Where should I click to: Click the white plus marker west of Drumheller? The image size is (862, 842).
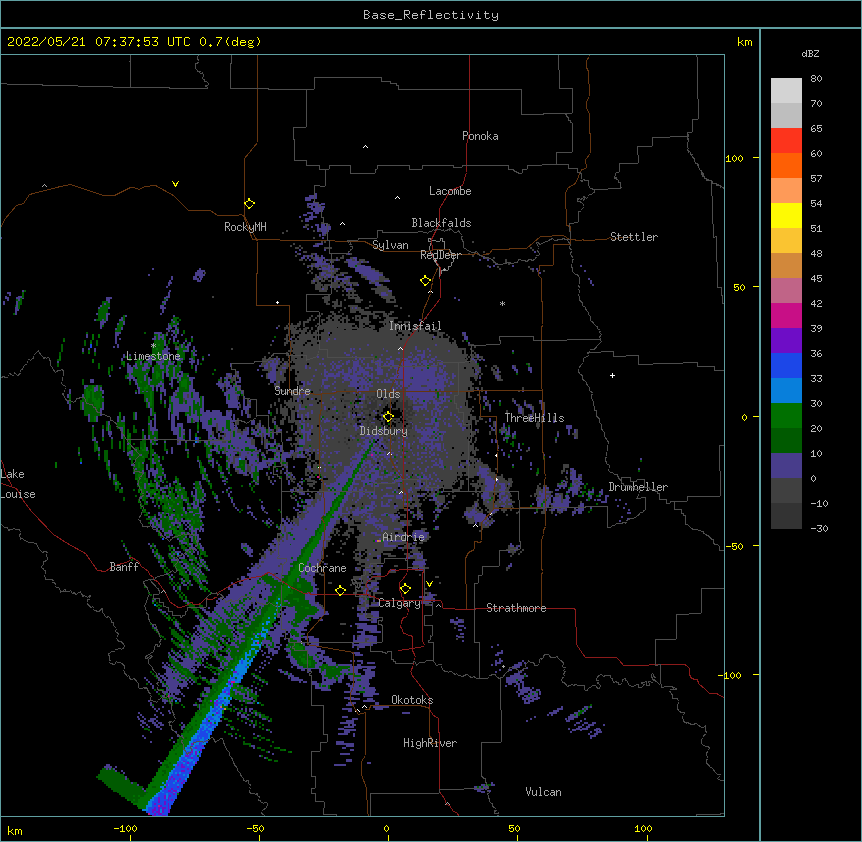pyautogui.click(x=612, y=376)
